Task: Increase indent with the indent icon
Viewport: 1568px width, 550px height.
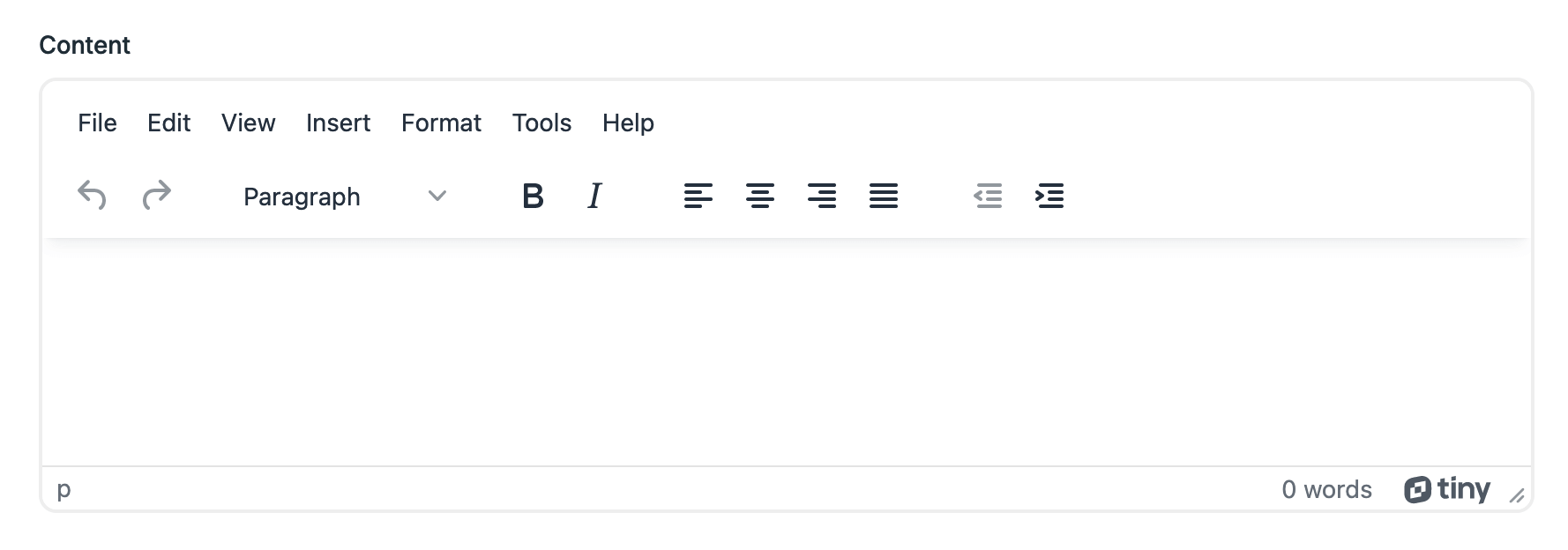Action: 1049,196
